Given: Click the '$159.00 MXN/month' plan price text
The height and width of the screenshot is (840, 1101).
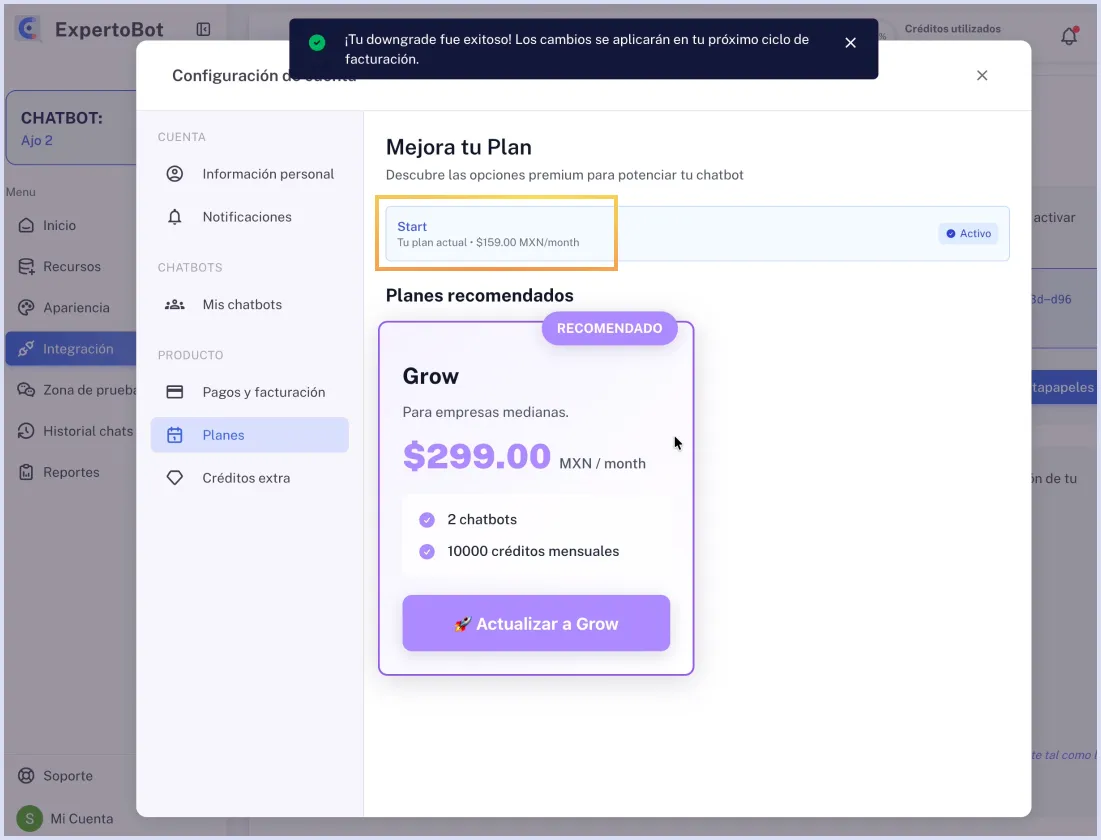Looking at the screenshot, I should [527, 242].
